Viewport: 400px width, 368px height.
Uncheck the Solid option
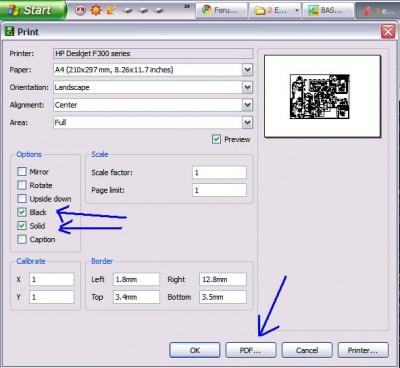point(22,226)
